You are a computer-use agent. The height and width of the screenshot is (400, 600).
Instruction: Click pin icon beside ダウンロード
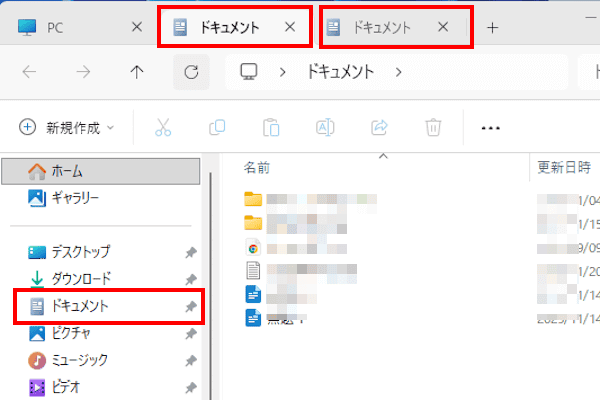click(191, 279)
